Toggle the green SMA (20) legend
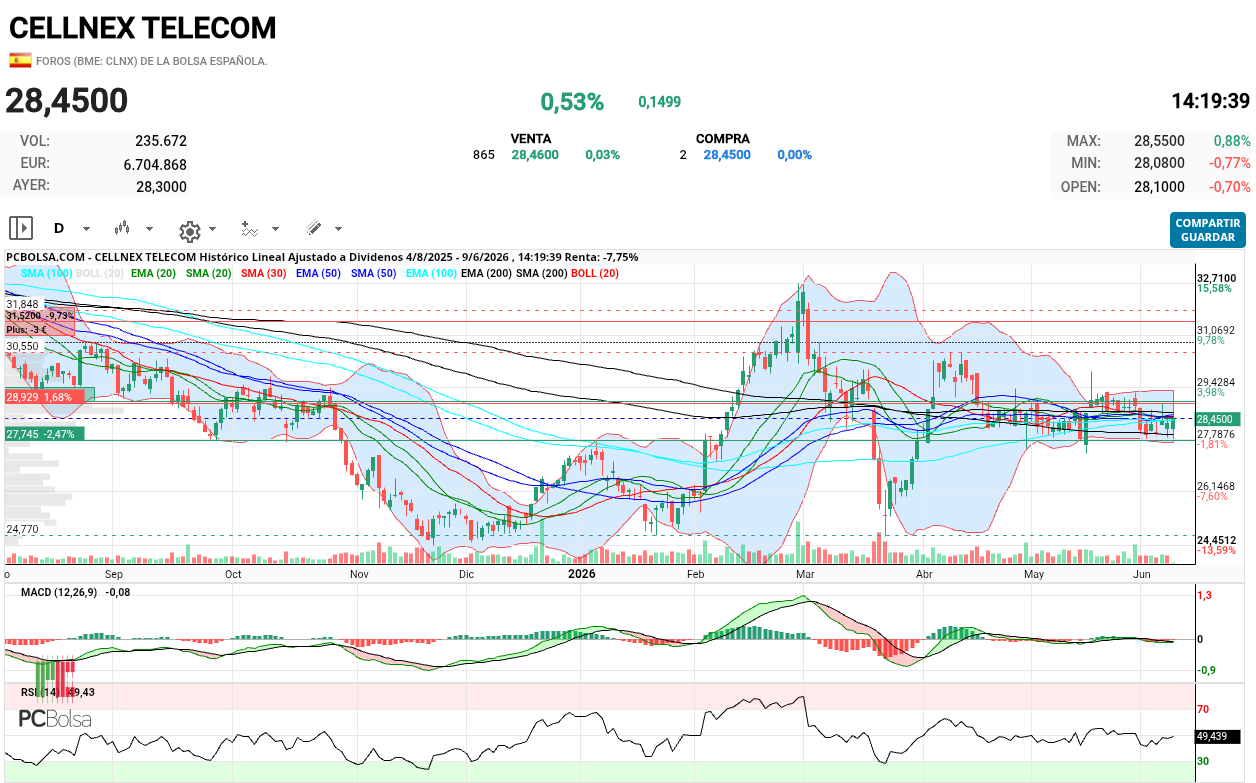Screen dimensions: 1256x783 (x=209, y=273)
